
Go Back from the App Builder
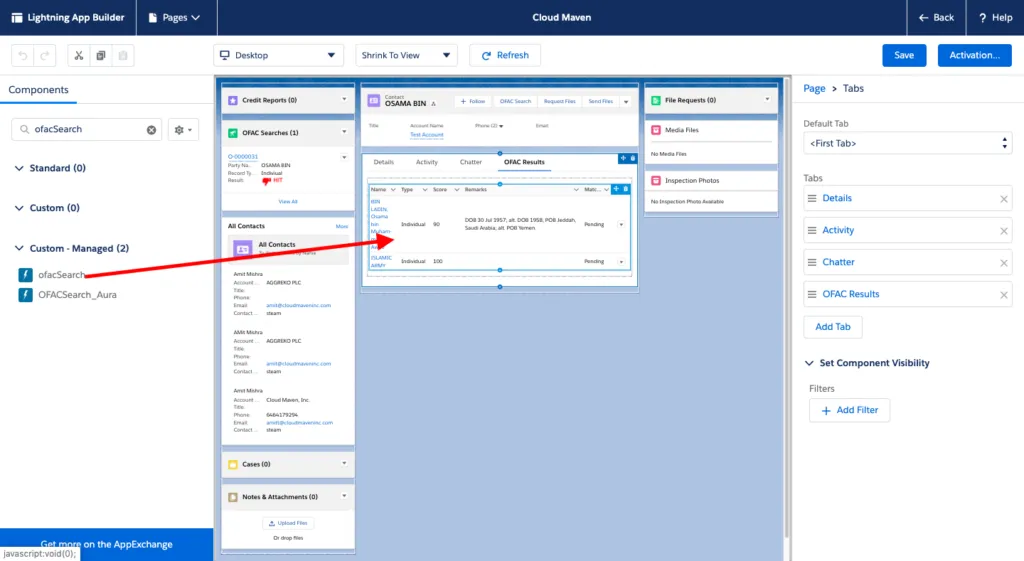point(936,18)
